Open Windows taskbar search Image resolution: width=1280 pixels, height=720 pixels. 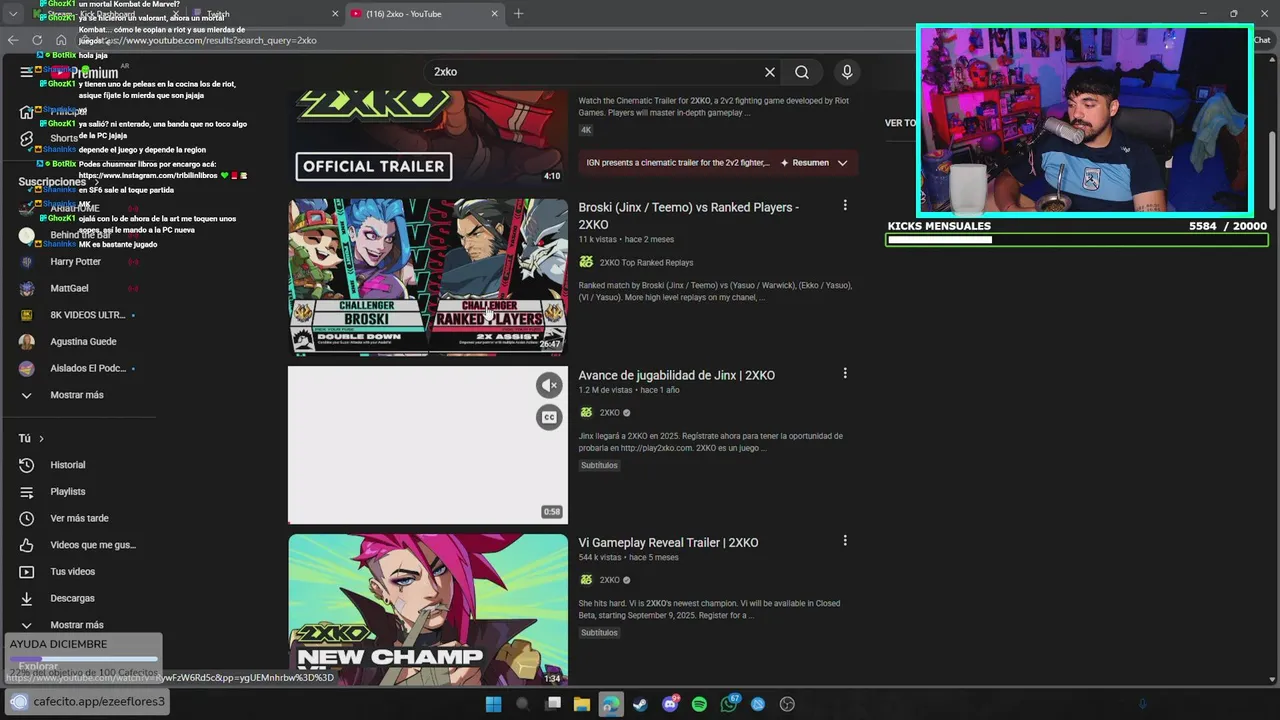[x=522, y=704]
